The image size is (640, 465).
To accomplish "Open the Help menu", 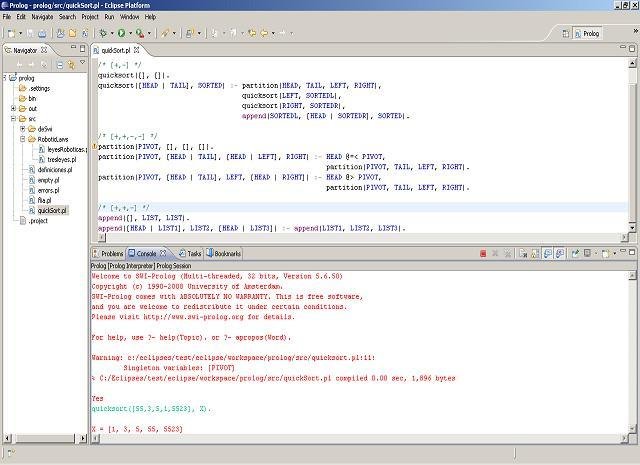I will point(151,17).
